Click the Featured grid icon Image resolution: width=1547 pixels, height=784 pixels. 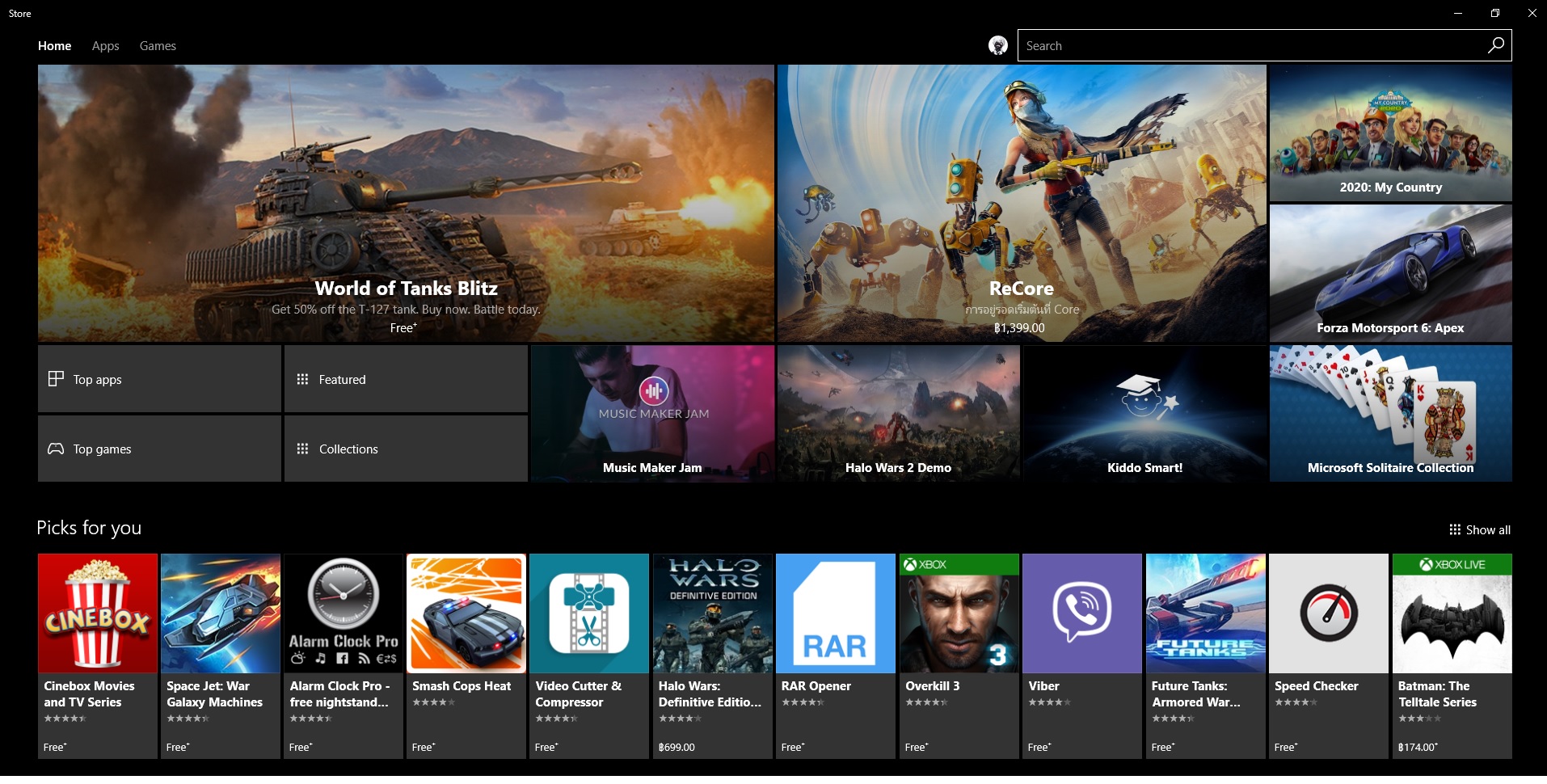(302, 379)
